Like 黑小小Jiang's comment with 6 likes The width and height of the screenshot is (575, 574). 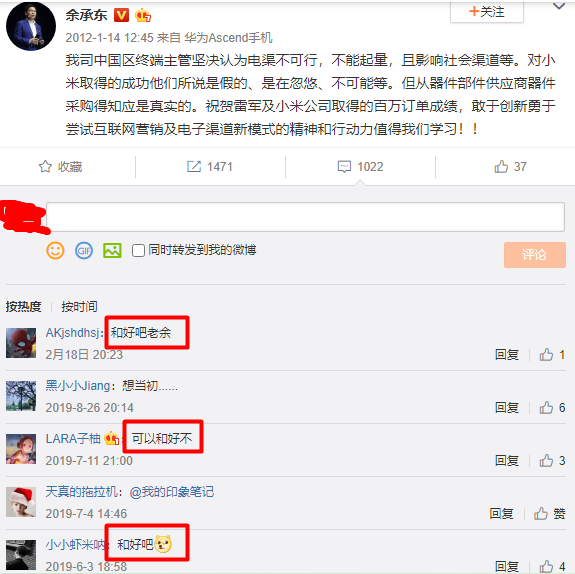click(546, 407)
